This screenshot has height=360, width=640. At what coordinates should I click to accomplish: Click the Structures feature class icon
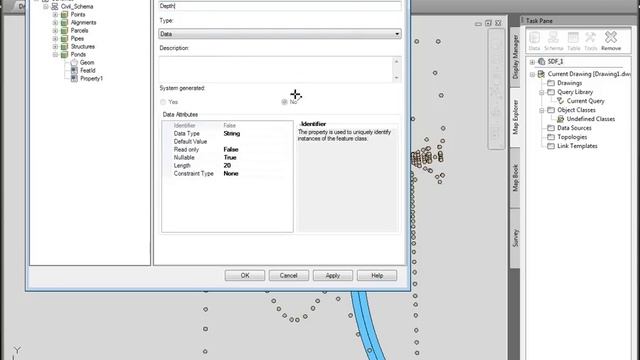64,47
